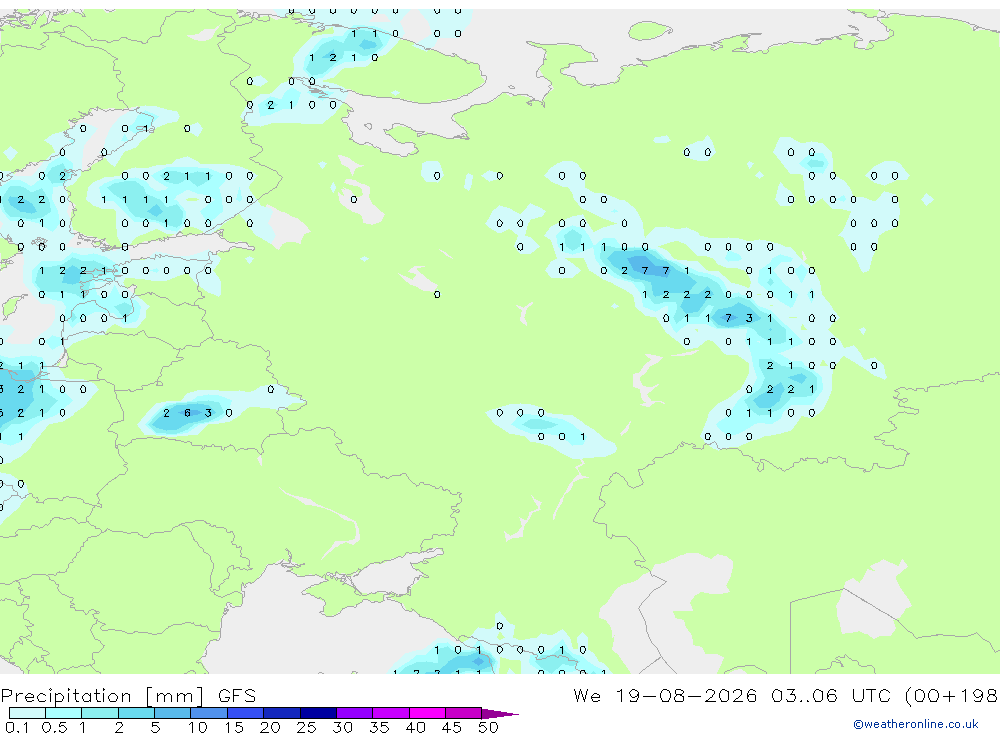The width and height of the screenshot is (1000, 733).
Task: Click the 25–30 mm legend color box
Action: click(318, 713)
